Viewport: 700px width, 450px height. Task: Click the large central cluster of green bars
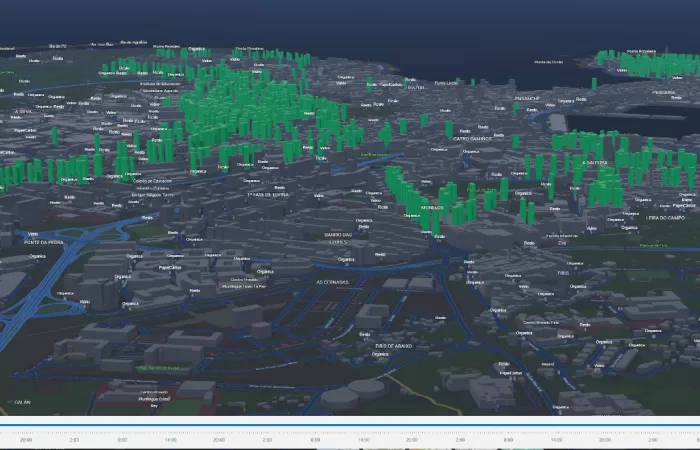[x=260, y=110]
